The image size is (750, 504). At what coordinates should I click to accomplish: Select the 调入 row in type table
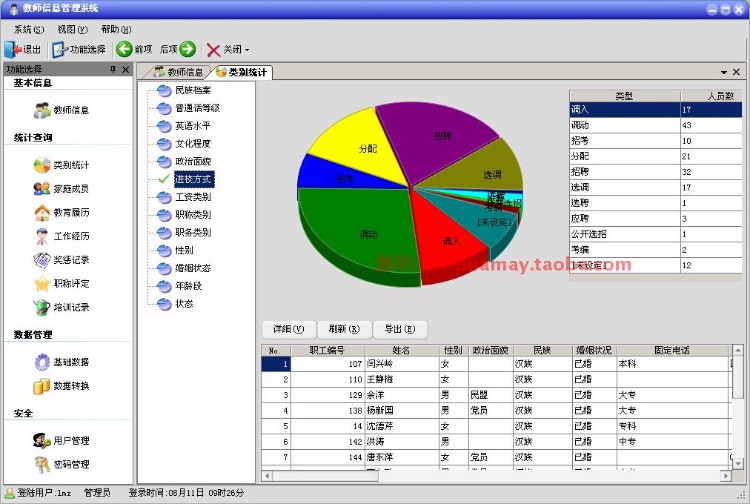(x=655, y=110)
